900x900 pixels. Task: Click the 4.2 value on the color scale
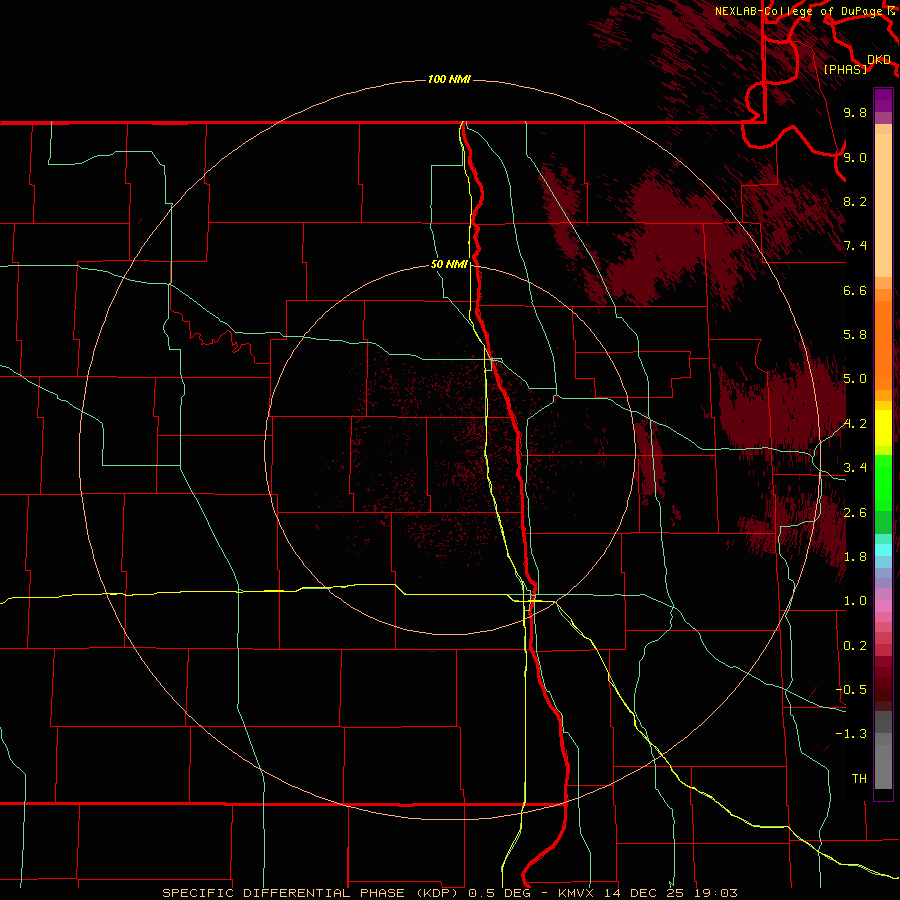click(855, 424)
